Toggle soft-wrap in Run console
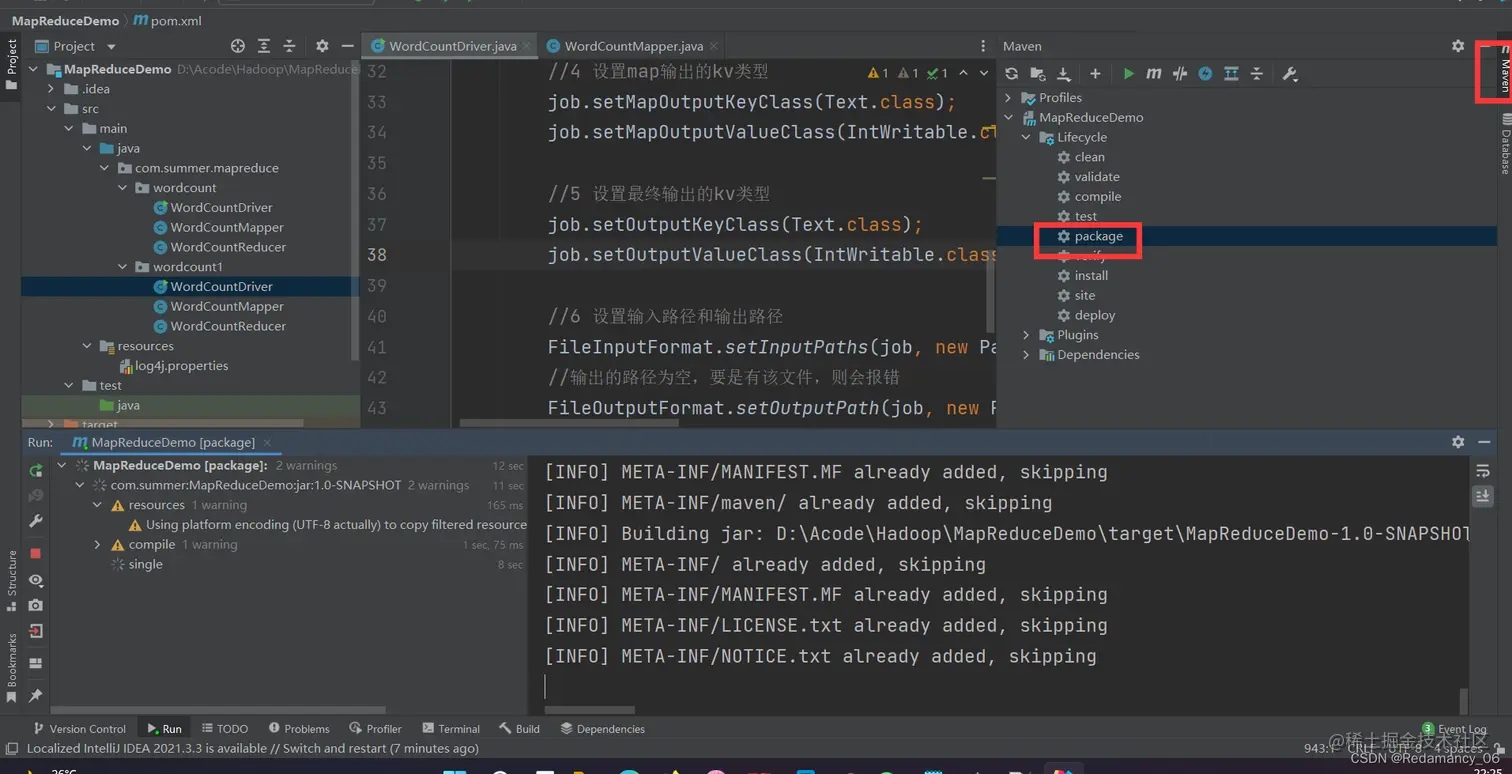The width and height of the screenshot is (1512, 774). (1483, 471)
